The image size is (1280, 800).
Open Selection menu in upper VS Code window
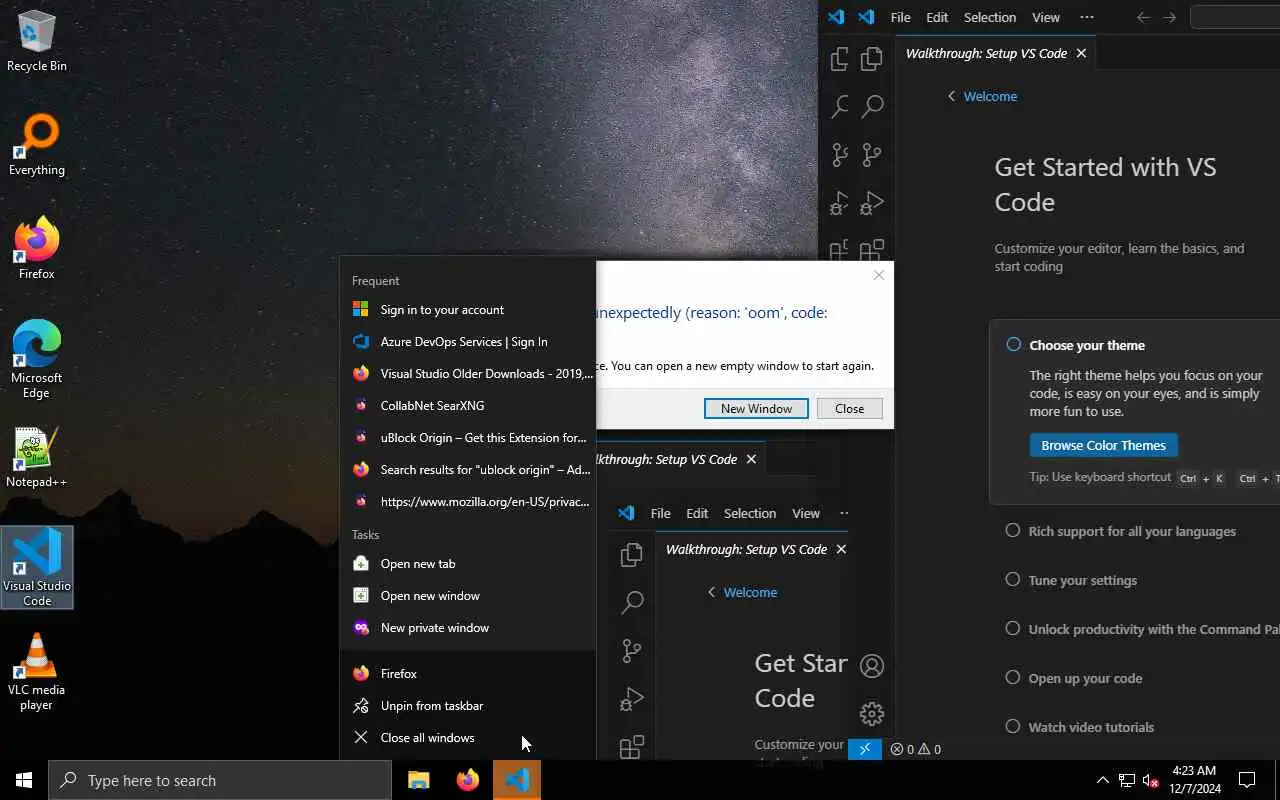pyautogui.click(x=989, y=17)
